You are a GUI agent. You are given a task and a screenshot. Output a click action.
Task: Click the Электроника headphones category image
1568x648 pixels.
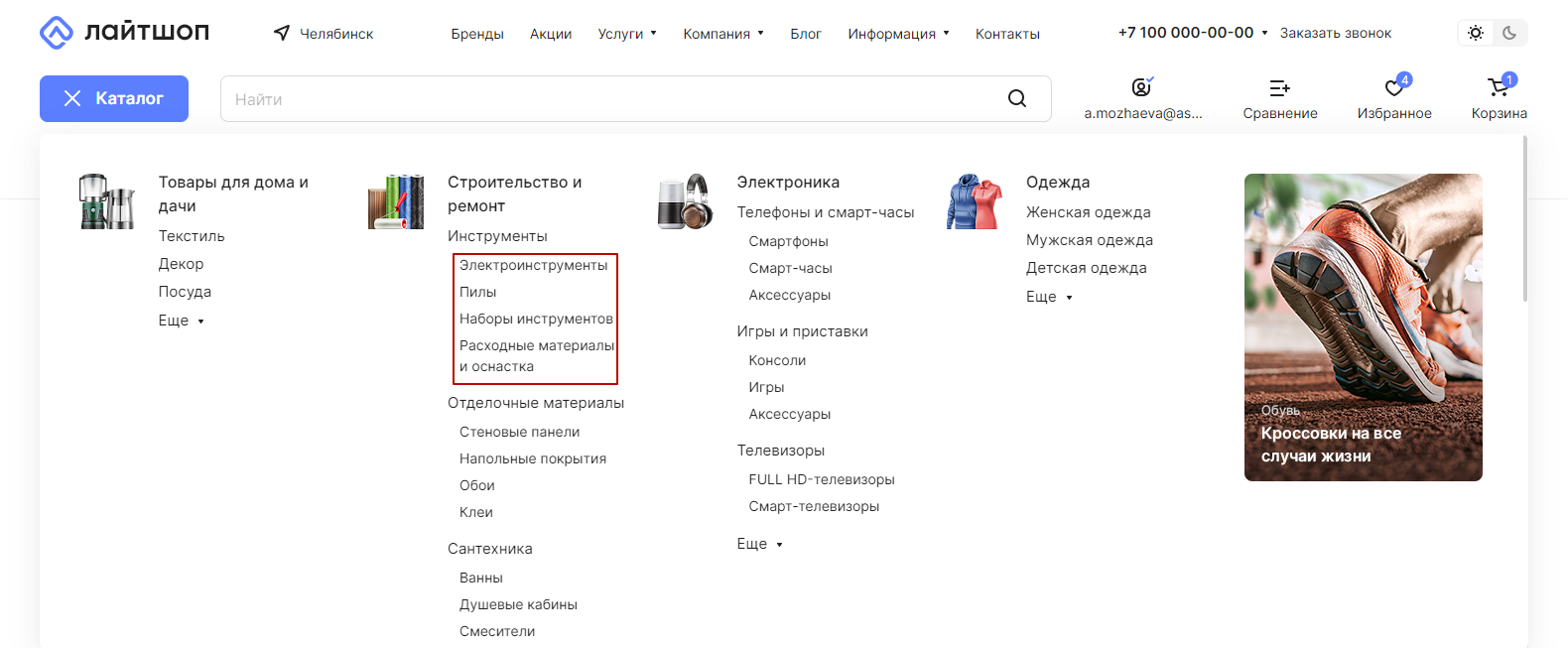pyautogui.click(x=685, y=201)
